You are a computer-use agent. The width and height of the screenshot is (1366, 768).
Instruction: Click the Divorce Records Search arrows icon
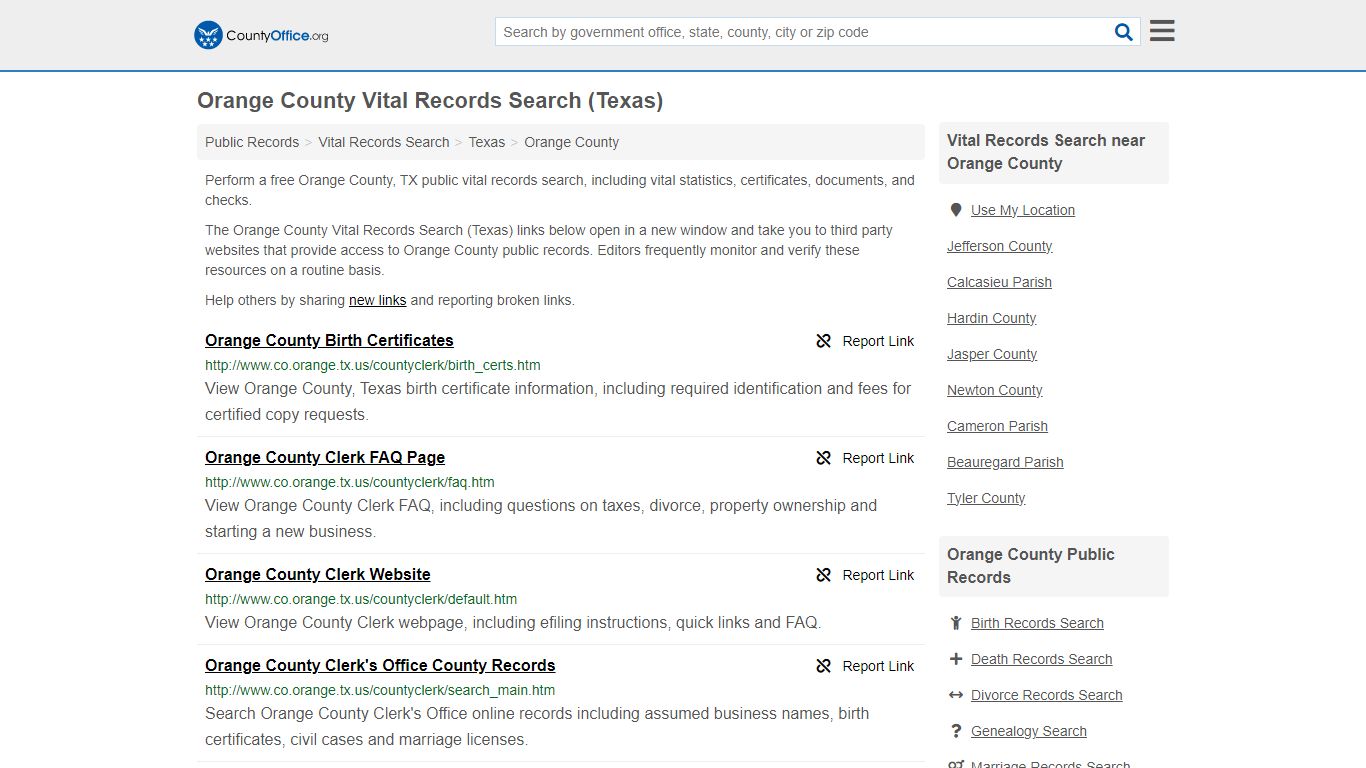click(x=956, y=695)
